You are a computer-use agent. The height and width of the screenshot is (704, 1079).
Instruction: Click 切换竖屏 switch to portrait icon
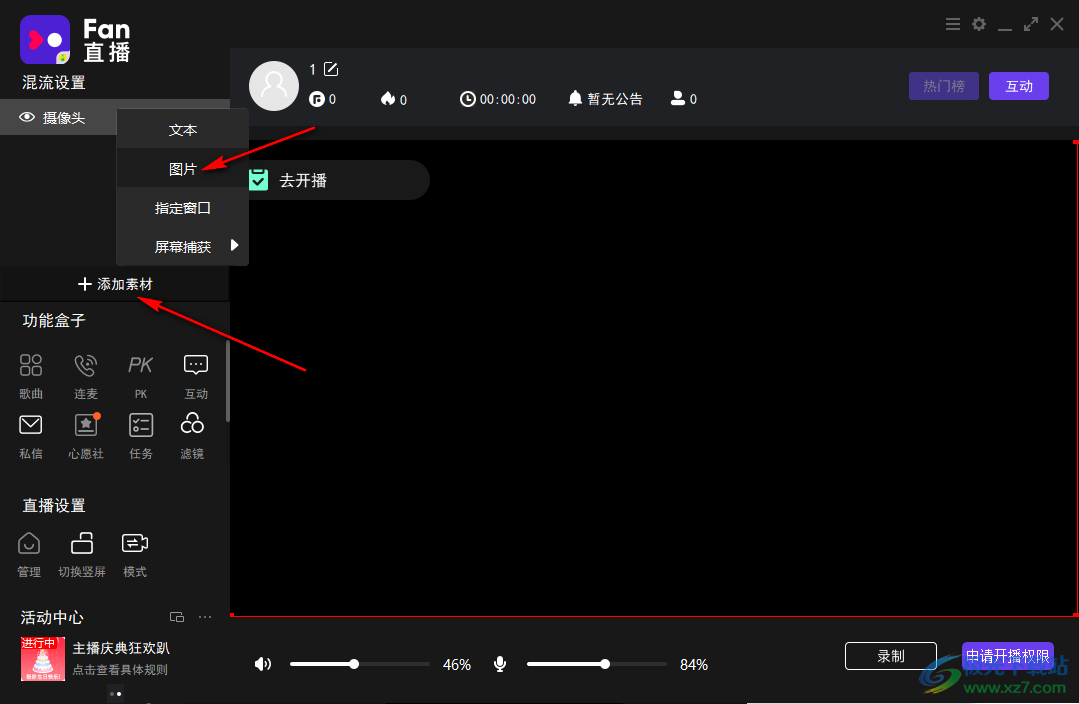coord(82,544)
